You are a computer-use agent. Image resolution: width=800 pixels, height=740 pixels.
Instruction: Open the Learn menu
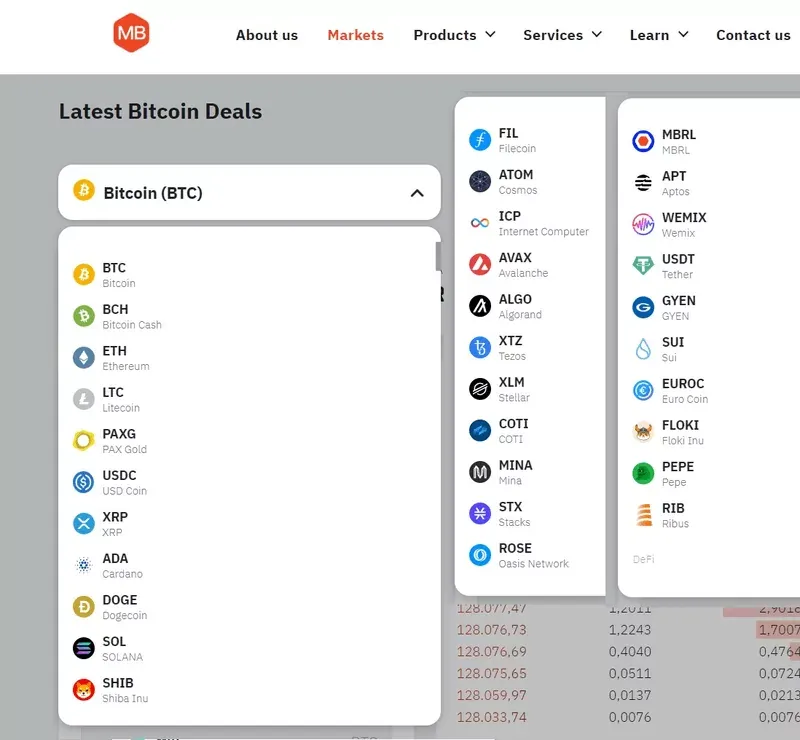click(x=649, y=35)
